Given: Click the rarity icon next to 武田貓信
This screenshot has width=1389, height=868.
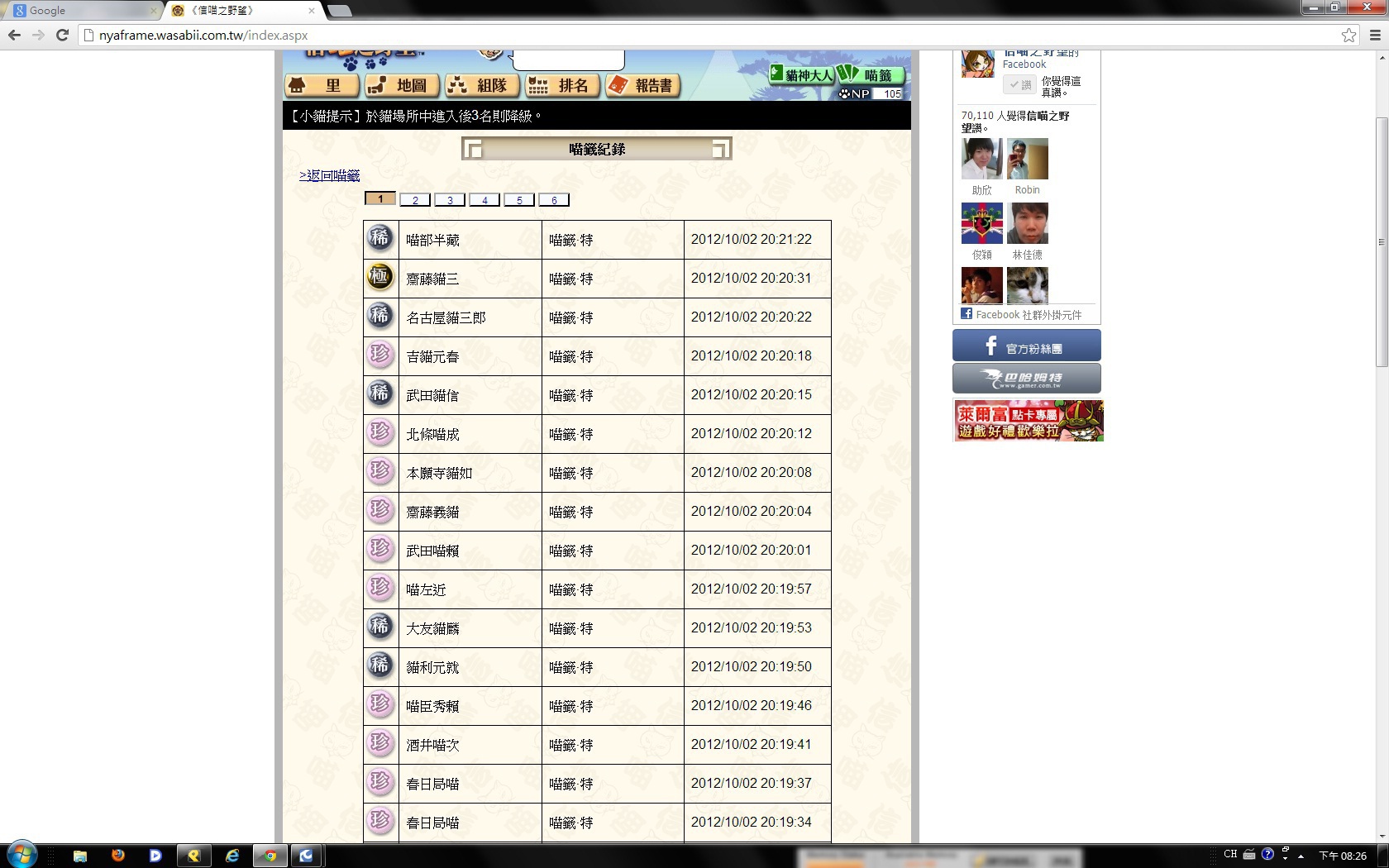Looking at the screenshot, I should click(x=379, y=394).
